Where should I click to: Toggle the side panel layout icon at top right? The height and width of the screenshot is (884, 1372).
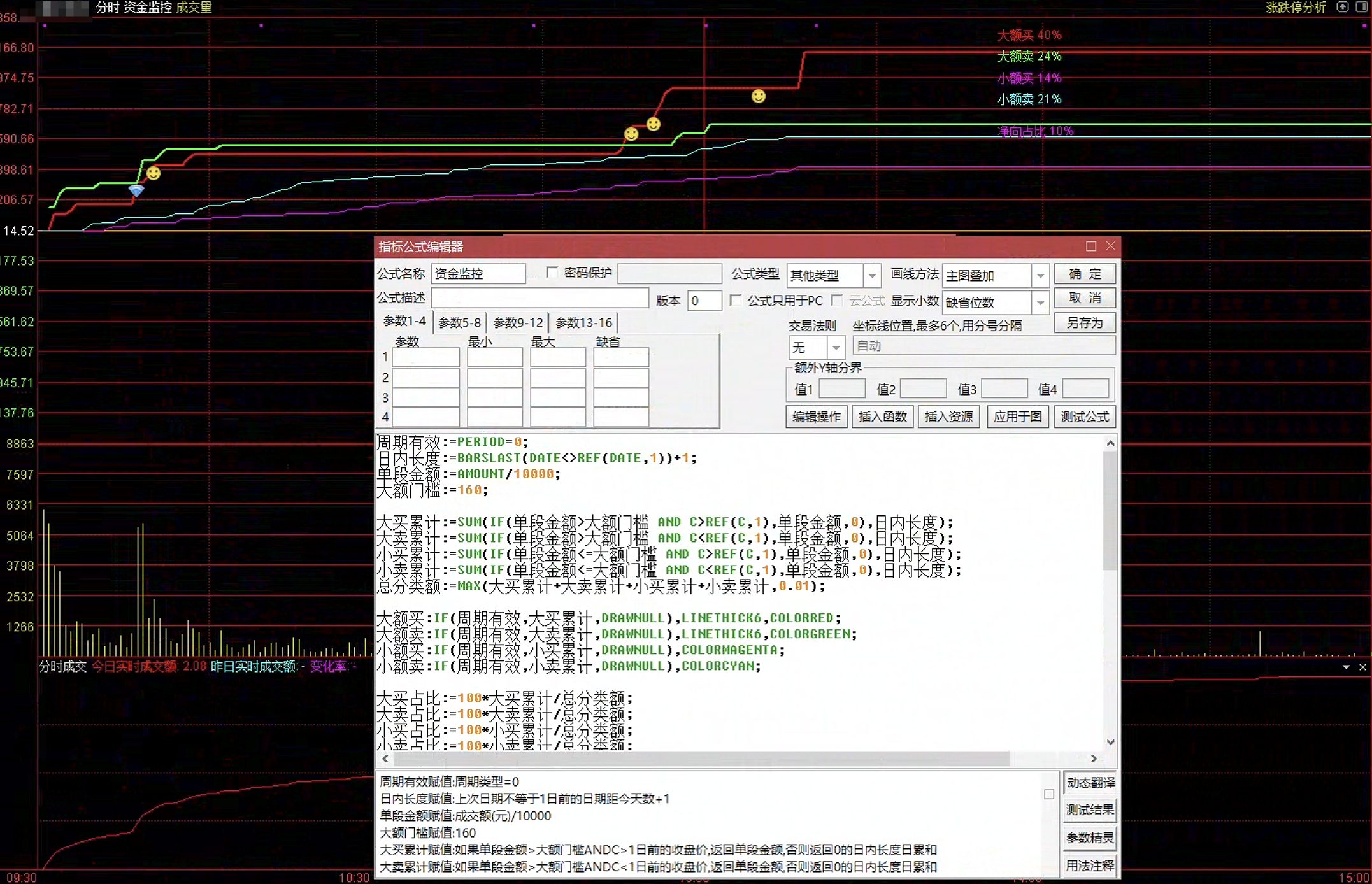[x=1362, y=7]
